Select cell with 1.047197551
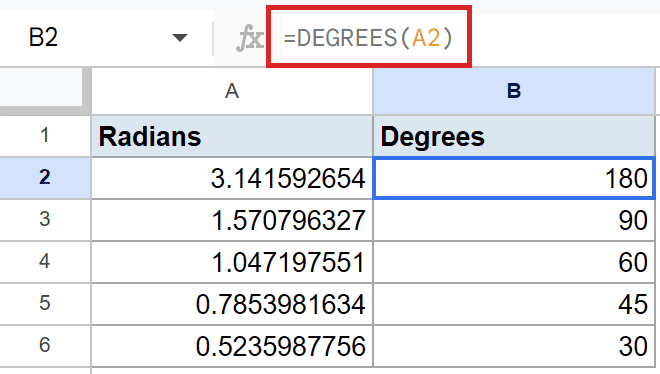The height and width of the screenshot is (374, 660). 232,262
